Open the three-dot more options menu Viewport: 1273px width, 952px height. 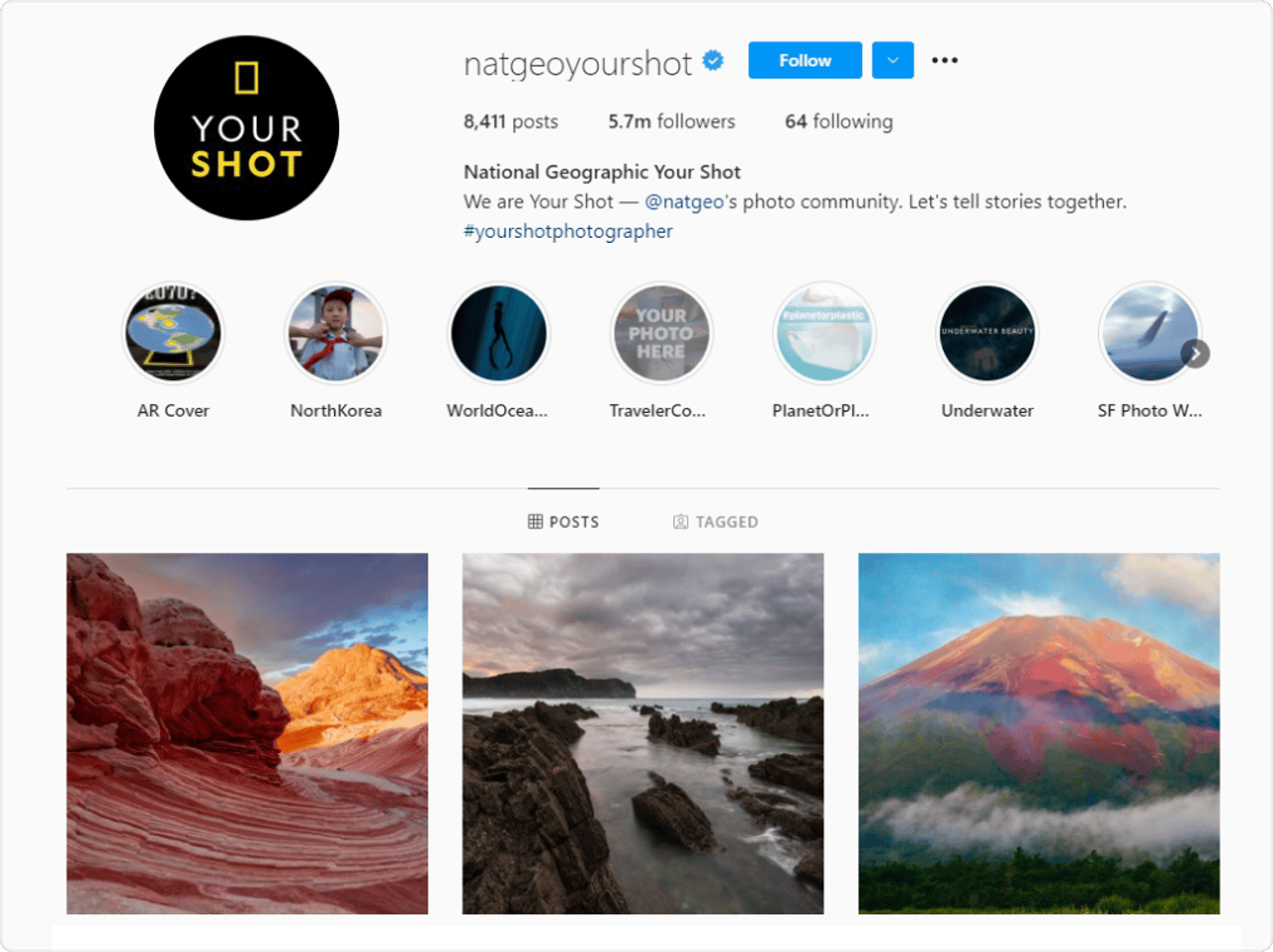[x=945, y=61]
